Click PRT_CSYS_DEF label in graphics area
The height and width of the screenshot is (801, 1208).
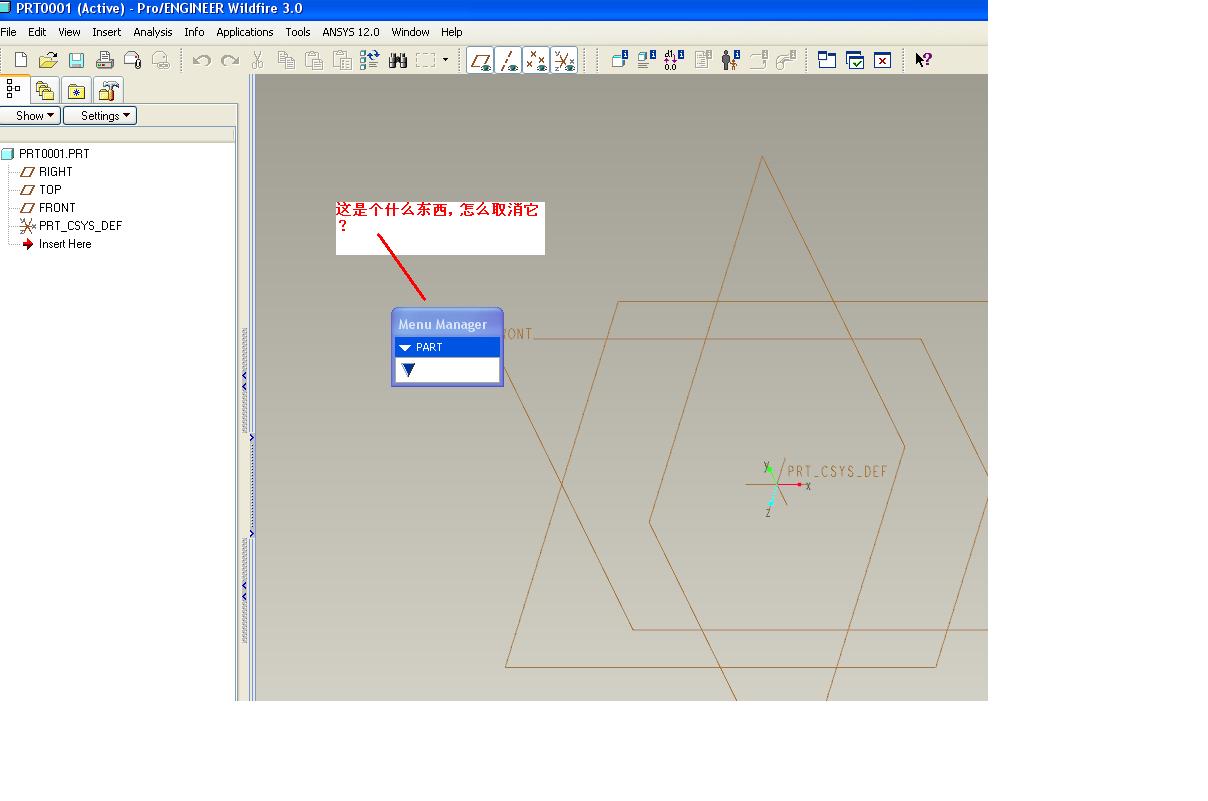[x=837, y=472]
